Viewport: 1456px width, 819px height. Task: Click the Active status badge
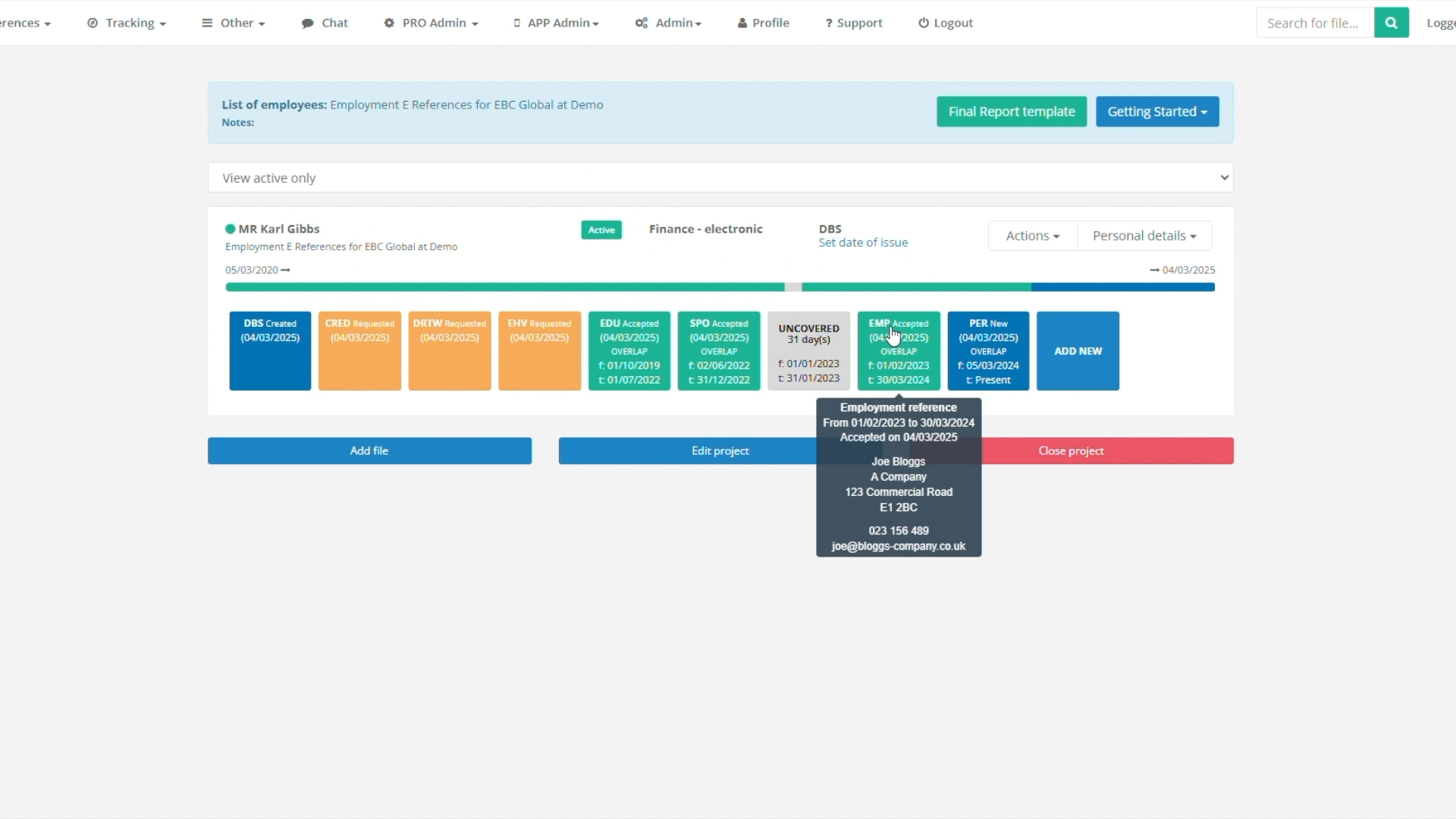[601, 230]
